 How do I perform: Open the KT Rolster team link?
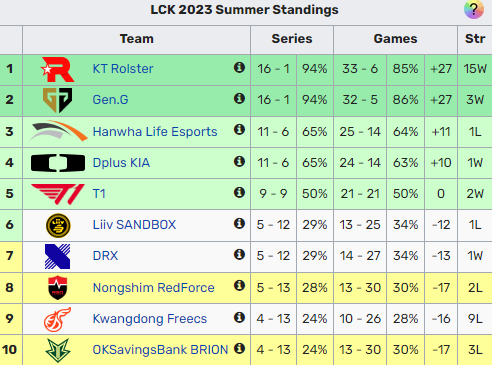pyautogui.click(x=123, y=69)
